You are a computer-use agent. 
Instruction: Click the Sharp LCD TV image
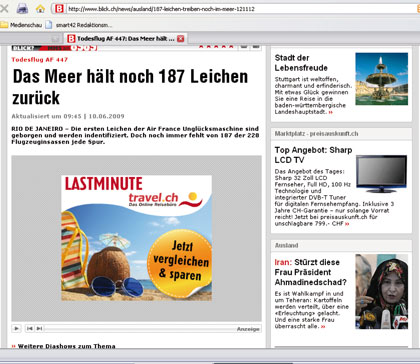(x=381, y=174)
